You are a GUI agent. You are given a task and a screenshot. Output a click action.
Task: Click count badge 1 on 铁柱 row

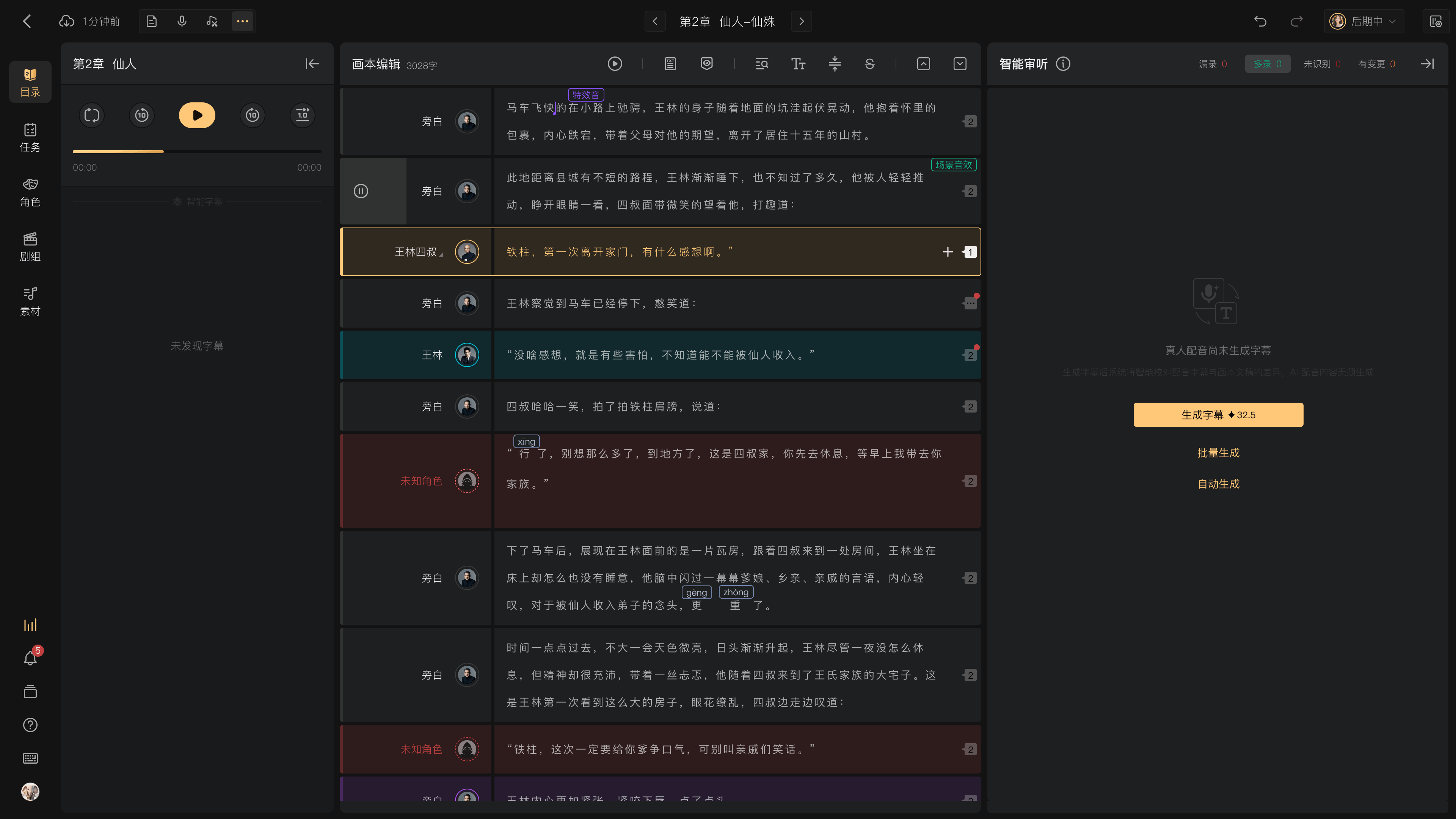(970, 252)
